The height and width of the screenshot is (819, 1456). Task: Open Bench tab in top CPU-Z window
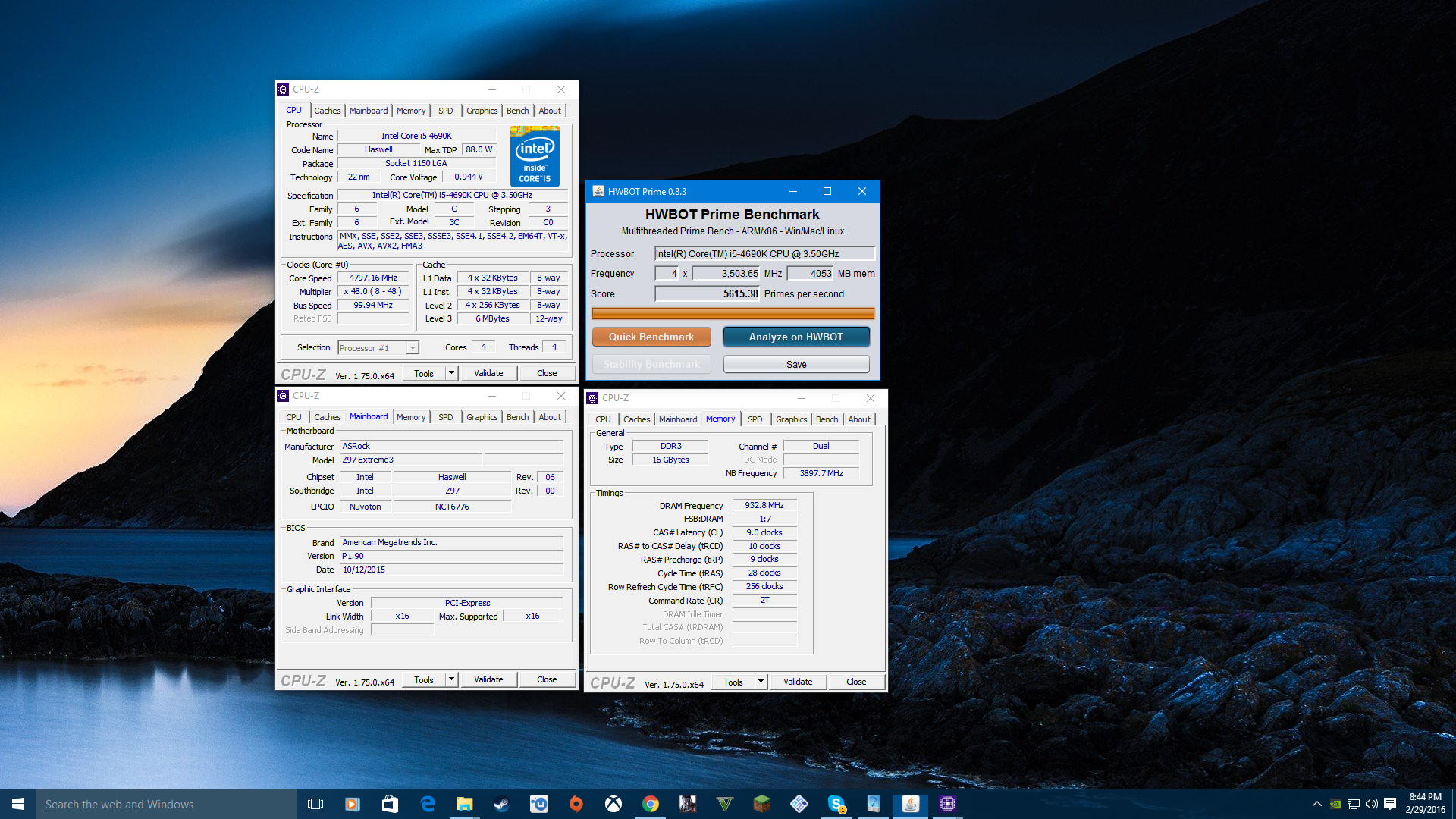[517, 111]
